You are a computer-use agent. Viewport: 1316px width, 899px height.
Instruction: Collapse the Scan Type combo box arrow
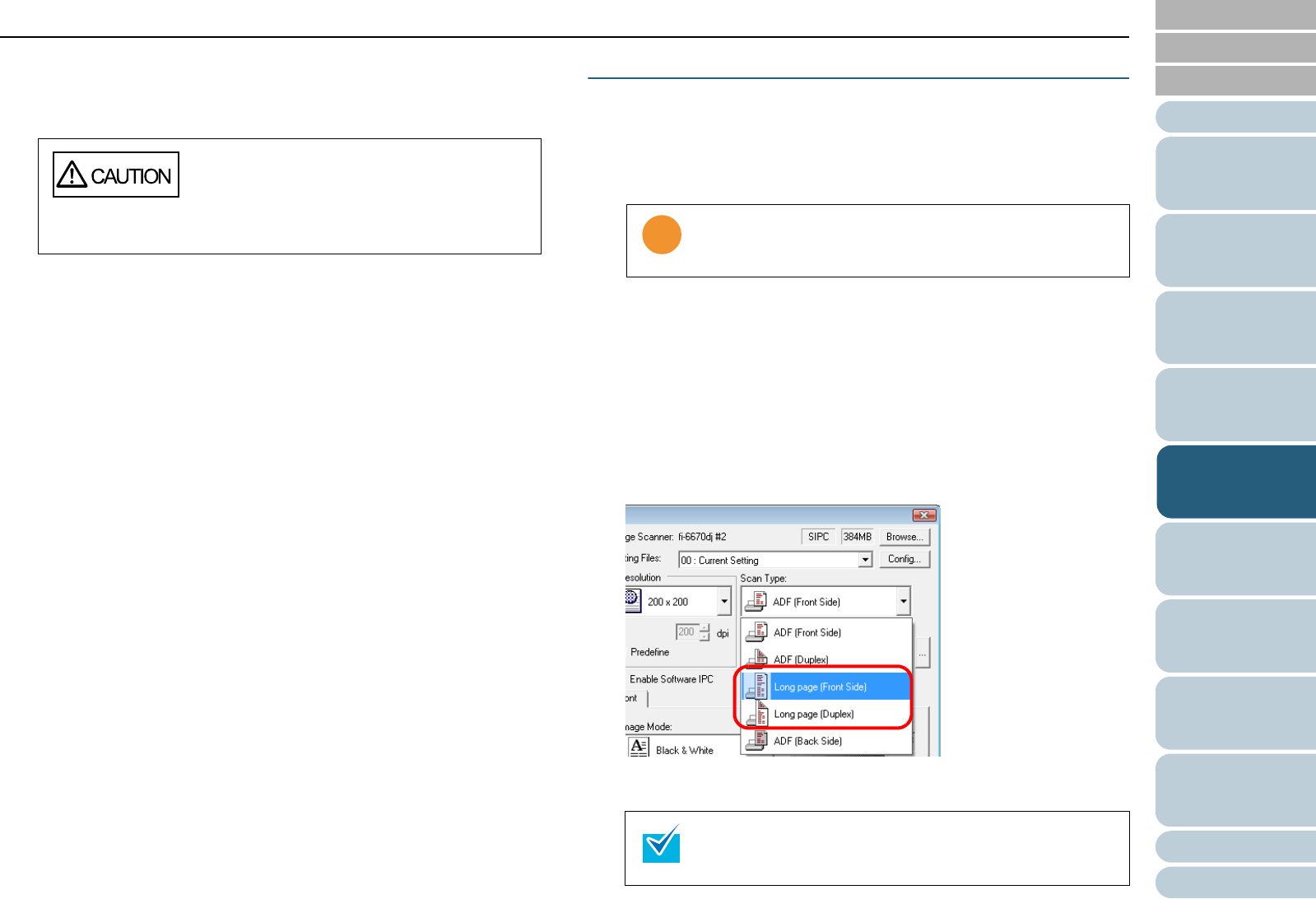[903, 602]
